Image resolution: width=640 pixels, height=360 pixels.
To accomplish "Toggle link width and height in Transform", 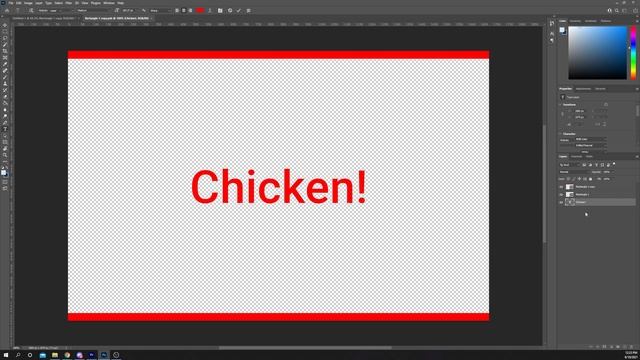I will 562,114.
